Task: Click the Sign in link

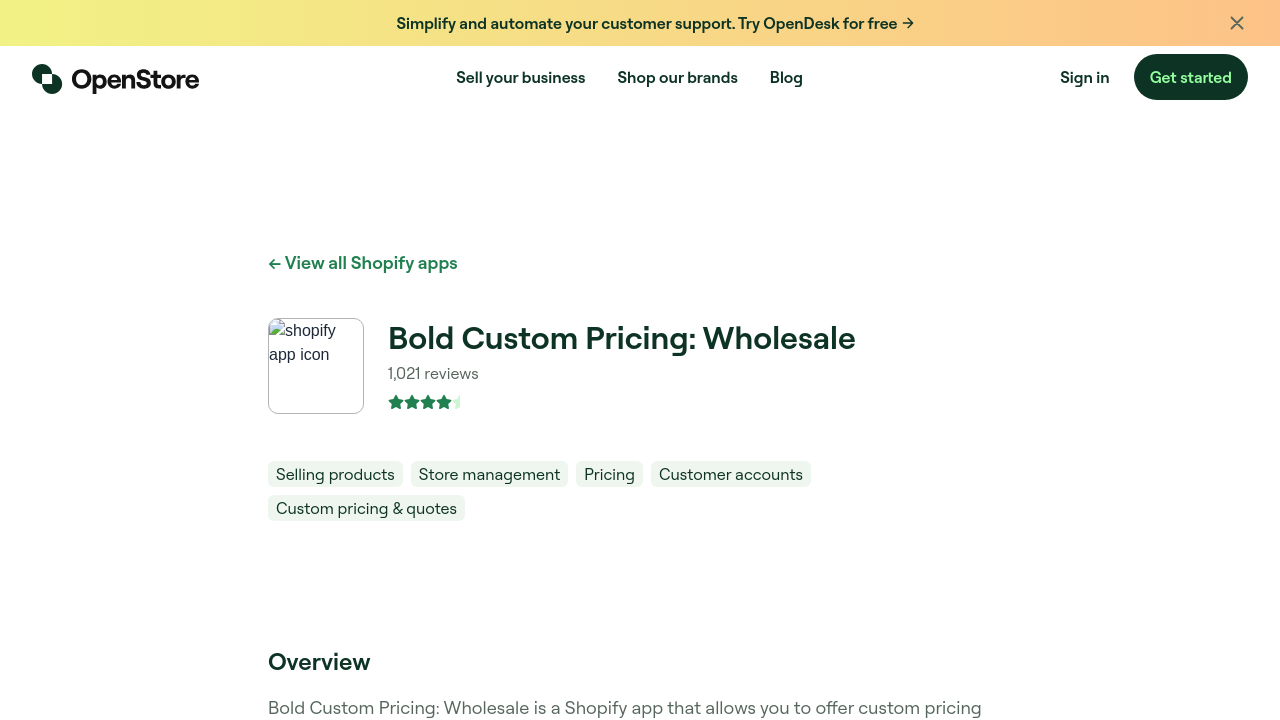Action: coord(1084,78)
